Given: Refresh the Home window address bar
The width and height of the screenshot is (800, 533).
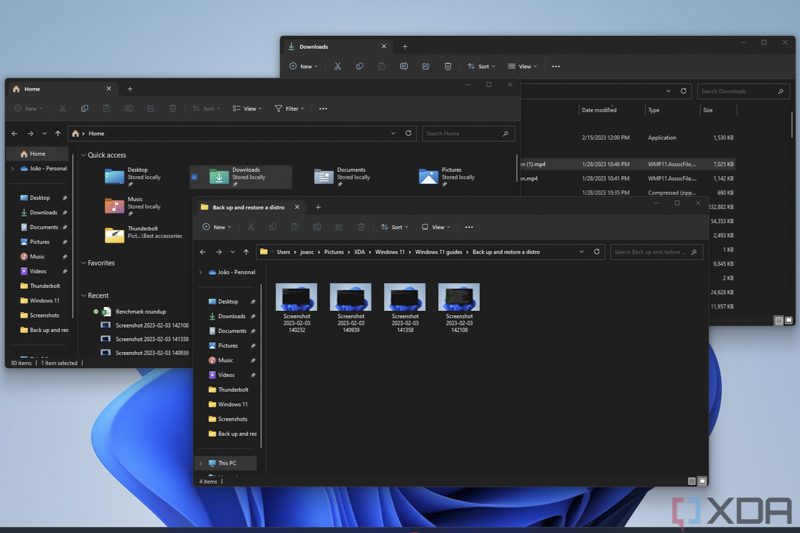Looking at the screenshot, I should pos(408,133).
